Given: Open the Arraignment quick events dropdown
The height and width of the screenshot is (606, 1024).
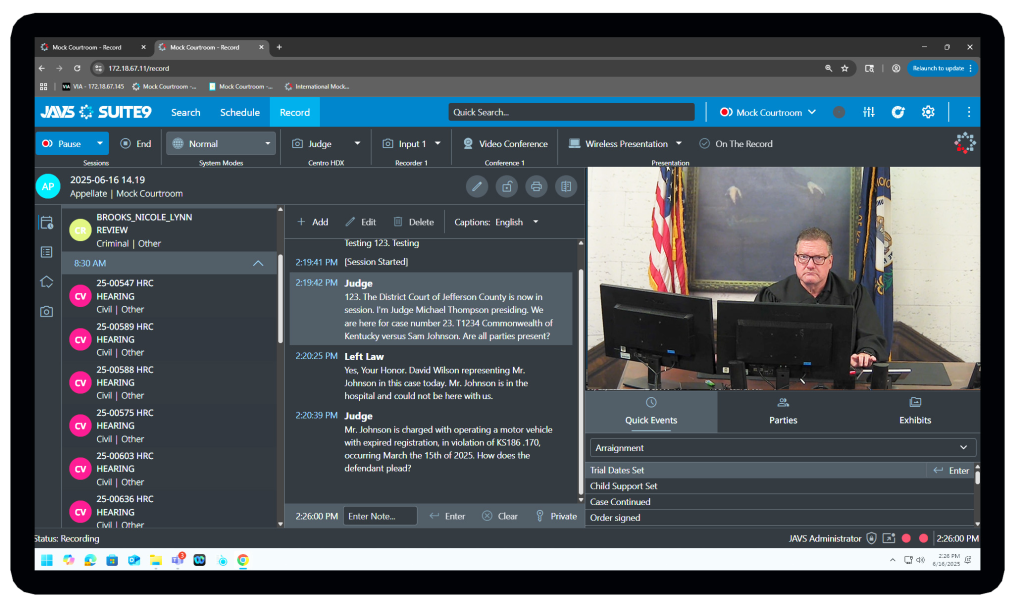Looking at the screenshot, I should click(x=782, y=447).
